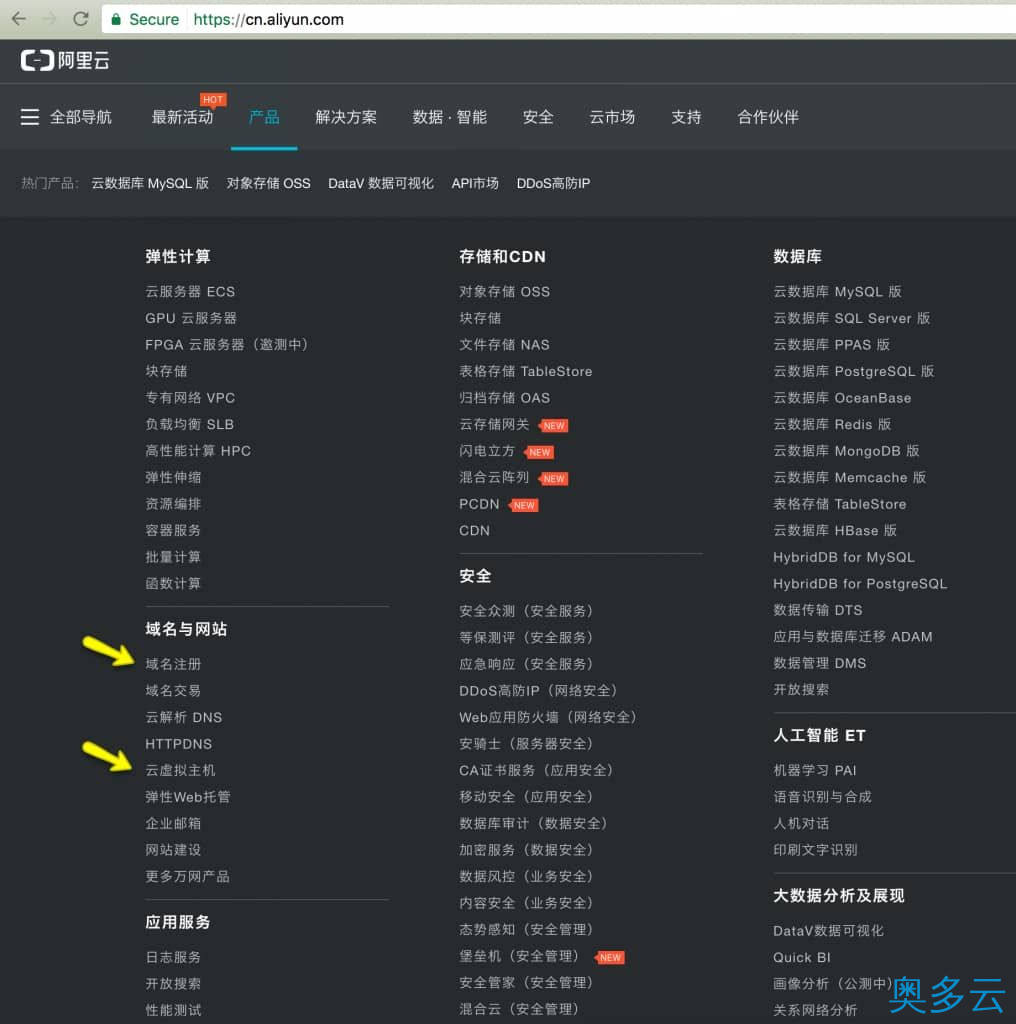
Task: Click the browser forward arrow
Action: tap(49, 19)
